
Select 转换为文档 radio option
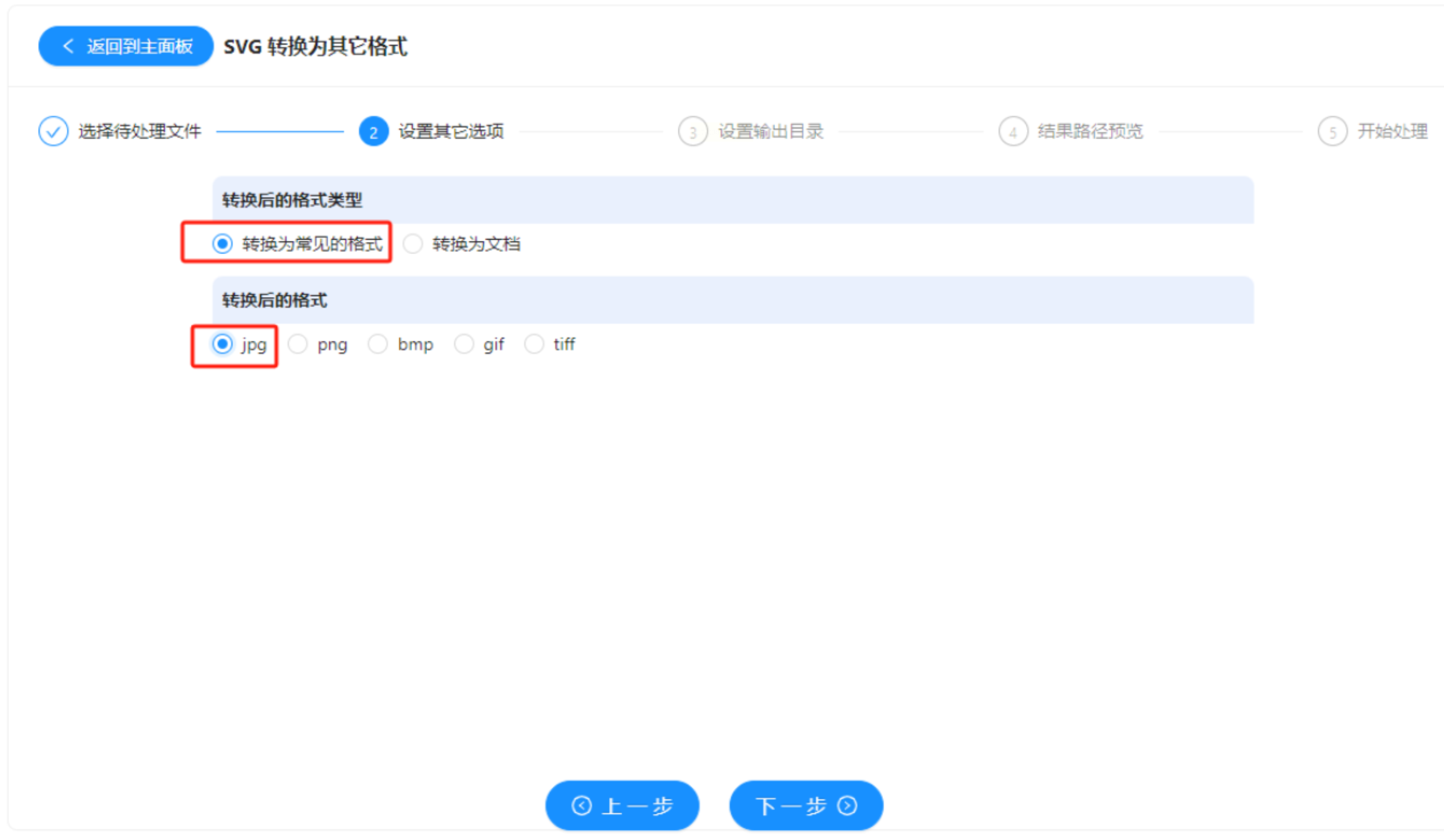413,243
